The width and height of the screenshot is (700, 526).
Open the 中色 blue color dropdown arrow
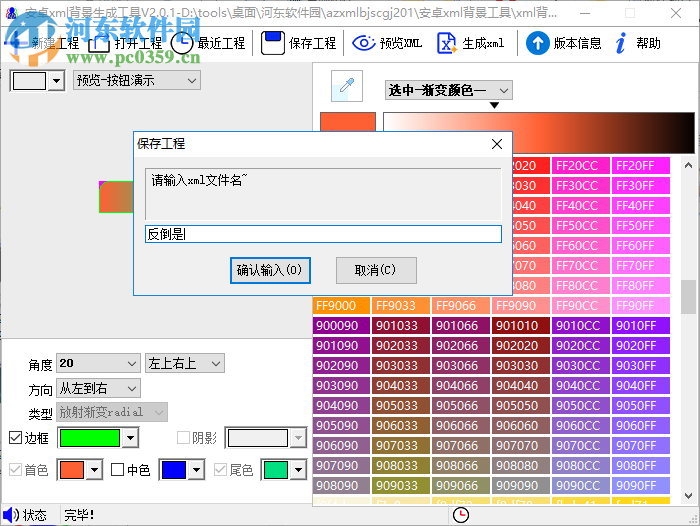196,470
